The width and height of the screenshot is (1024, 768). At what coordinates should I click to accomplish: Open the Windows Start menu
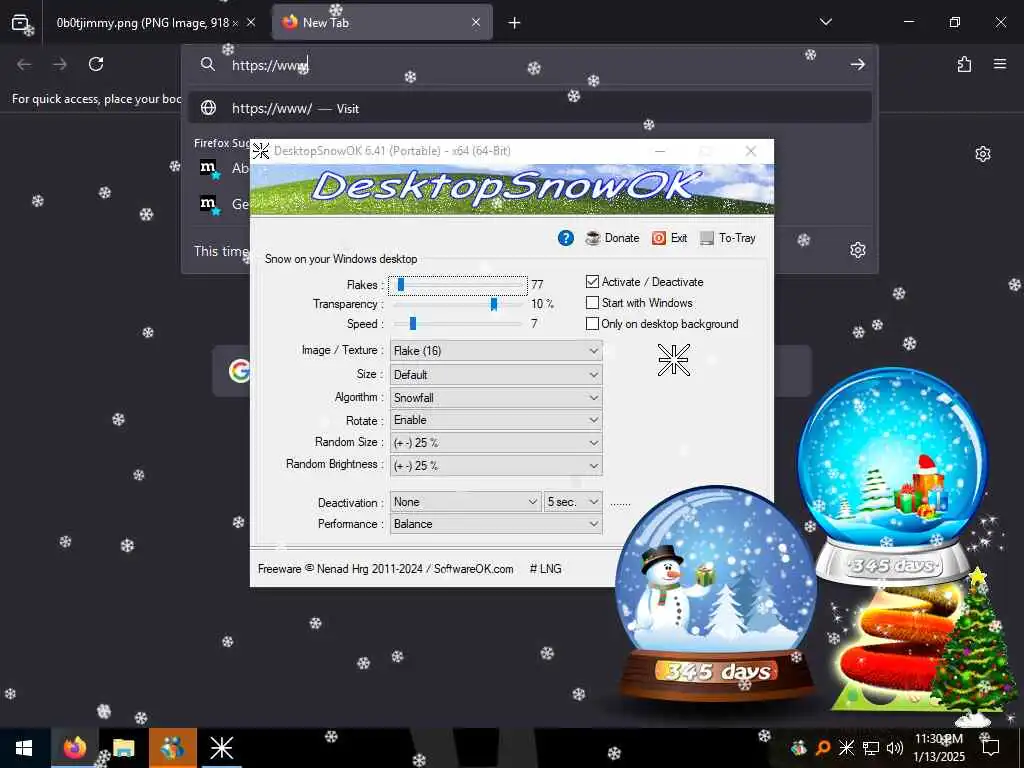click(x=24, y=748)
